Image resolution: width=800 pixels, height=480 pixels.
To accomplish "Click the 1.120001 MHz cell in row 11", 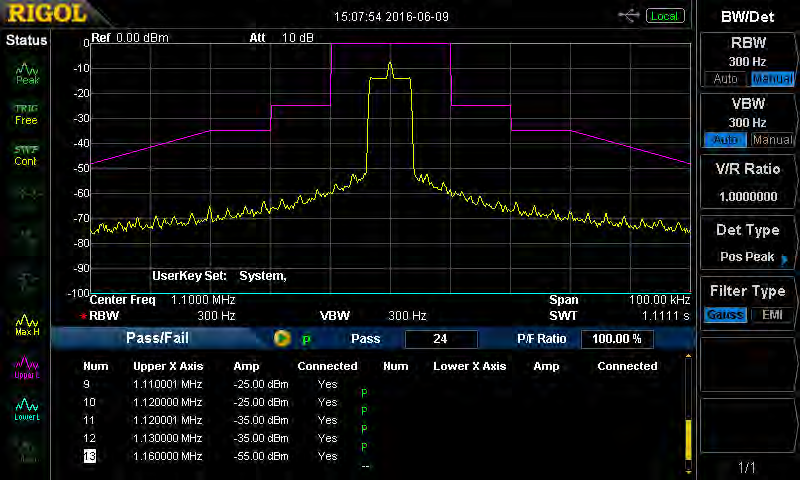I will click(x=167, y=420).
